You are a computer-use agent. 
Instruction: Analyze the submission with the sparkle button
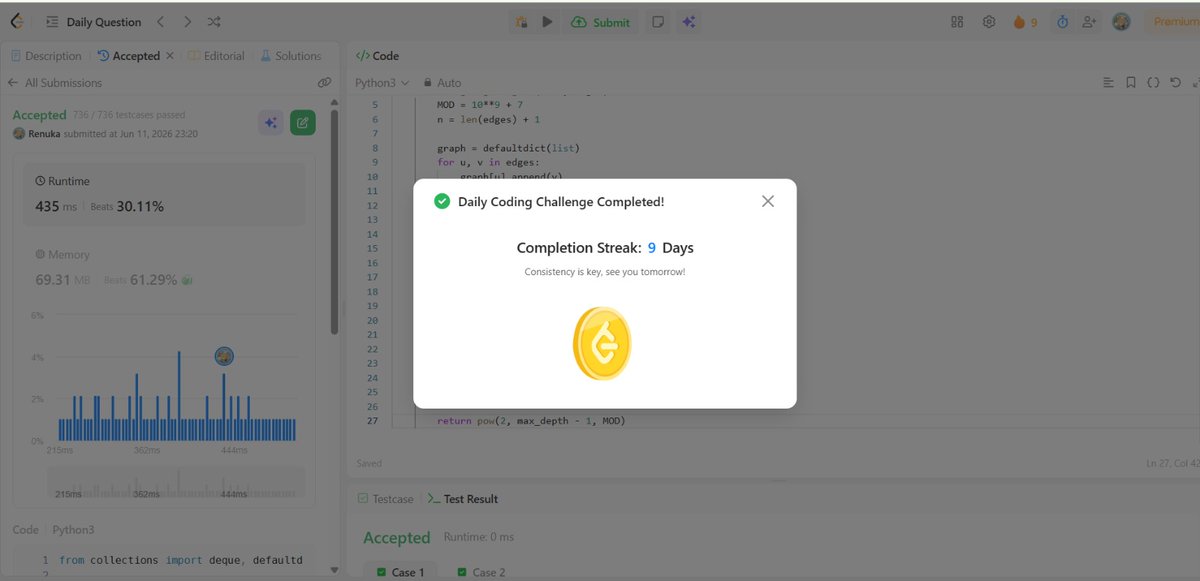coord(270,123)
